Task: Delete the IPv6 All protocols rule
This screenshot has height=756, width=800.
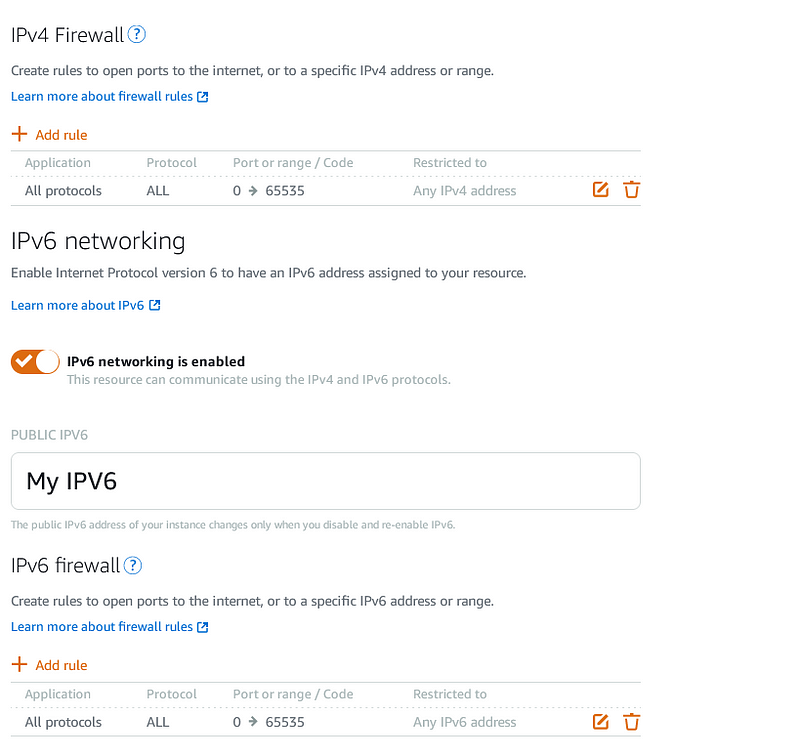Action: (631, 722)
